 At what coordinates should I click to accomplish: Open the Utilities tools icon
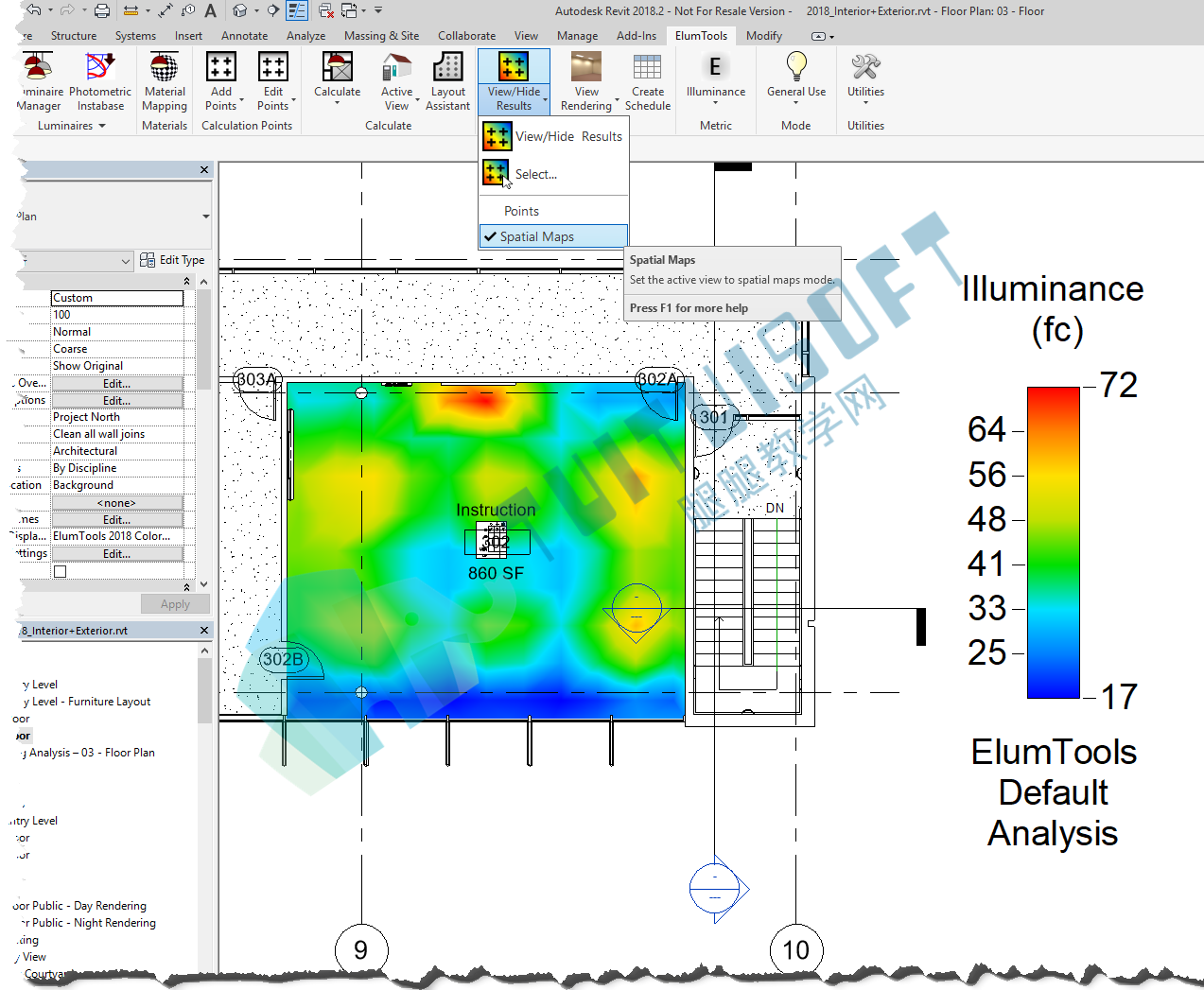click(865, 67)
